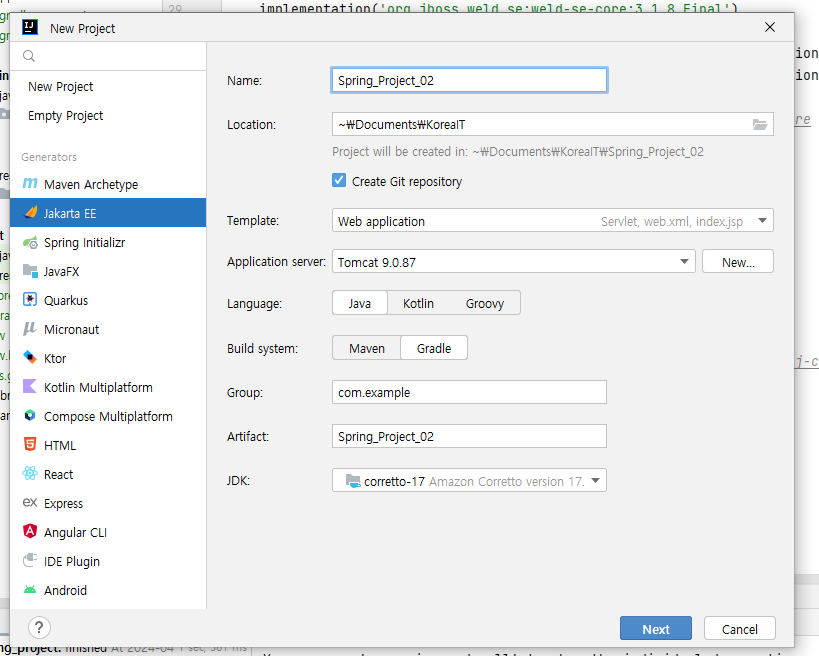819x656 pixels.
Task: Click the Artifact input field
Action: tap(469, 436)
